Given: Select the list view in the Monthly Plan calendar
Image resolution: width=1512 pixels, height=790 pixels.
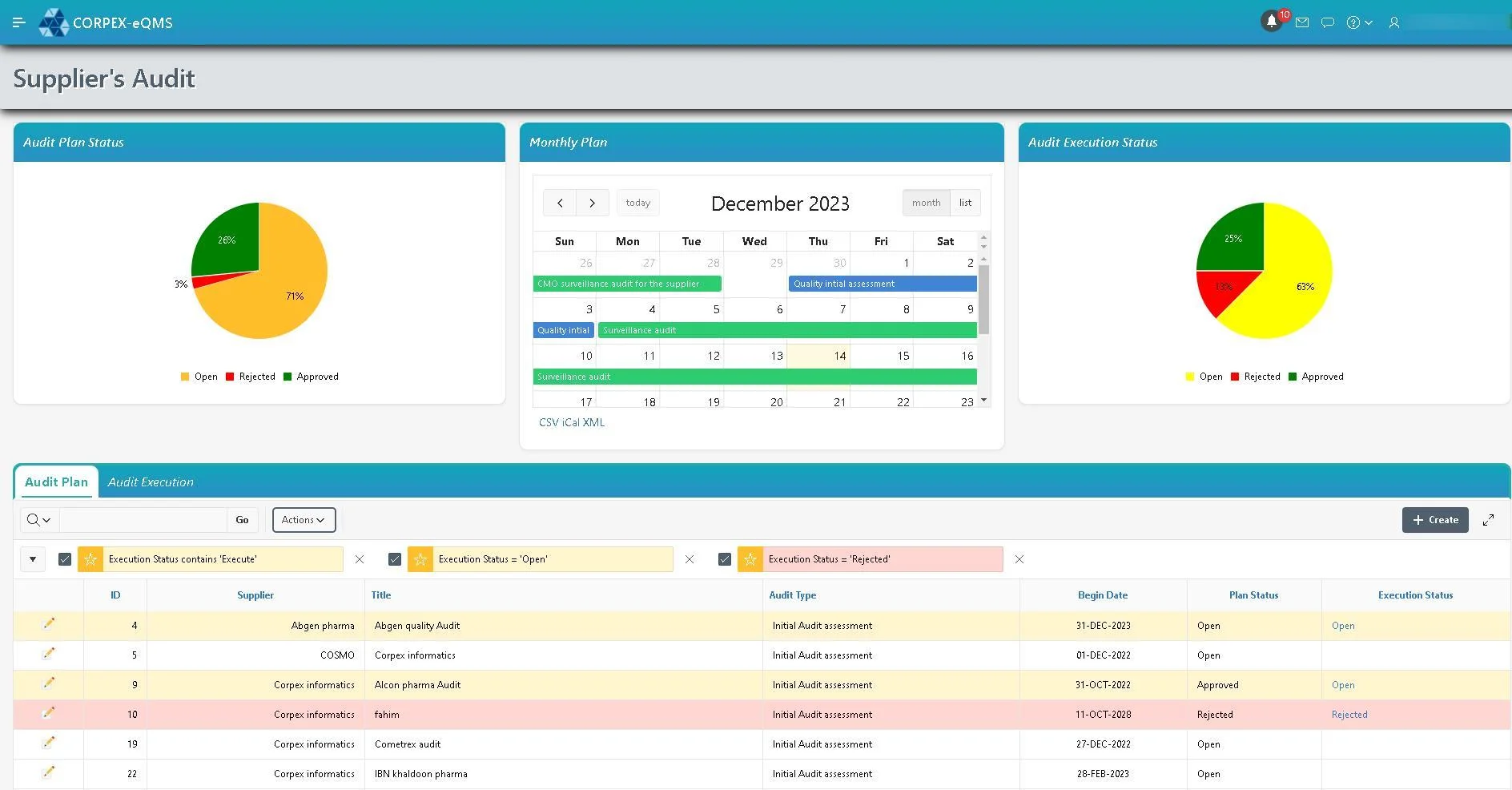Looking at the screenshot, I should (x=964, y=203).
